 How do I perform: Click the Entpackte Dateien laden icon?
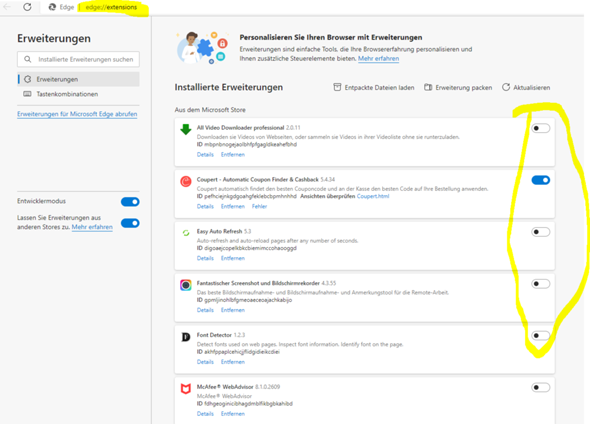pyautogui.click(x=337, y=87)
